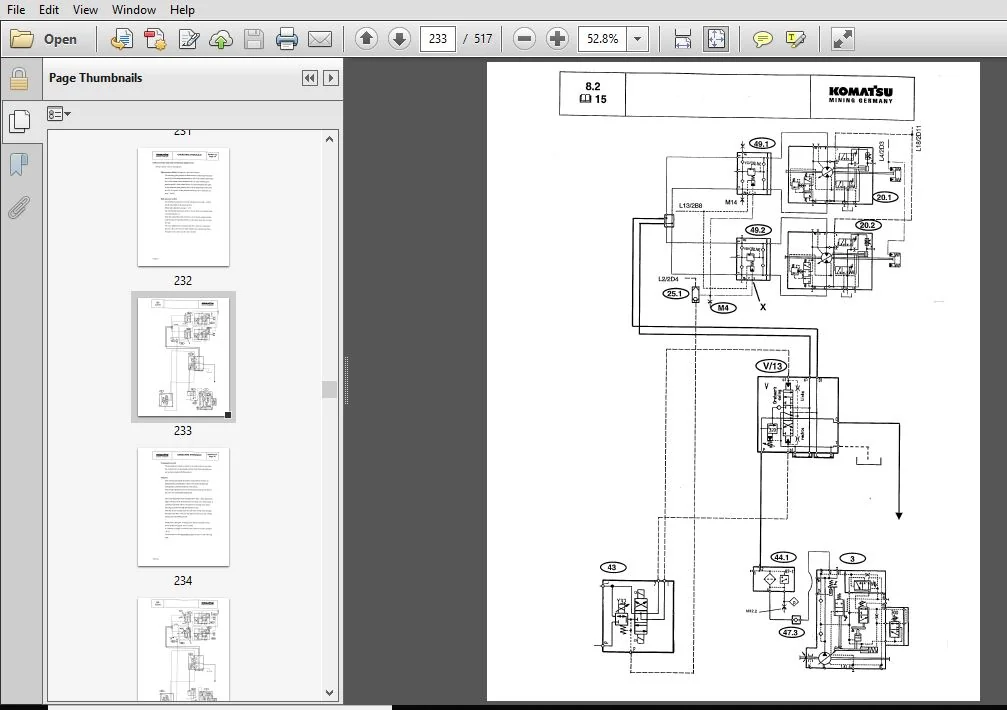Select page 232 thumbnail
The height and width of the screenshot is (710, 1007).
point(183,207)
